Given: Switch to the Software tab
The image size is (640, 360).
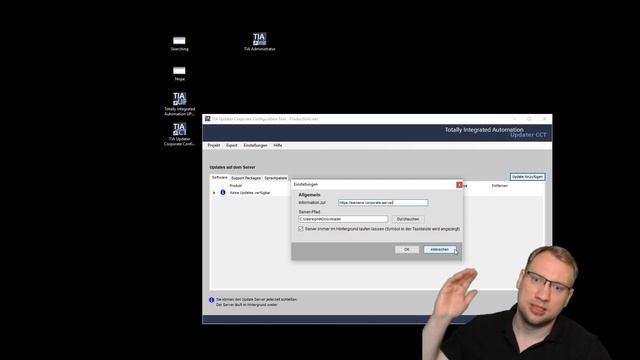Looking at the screenshot, I should pos(220,178).
